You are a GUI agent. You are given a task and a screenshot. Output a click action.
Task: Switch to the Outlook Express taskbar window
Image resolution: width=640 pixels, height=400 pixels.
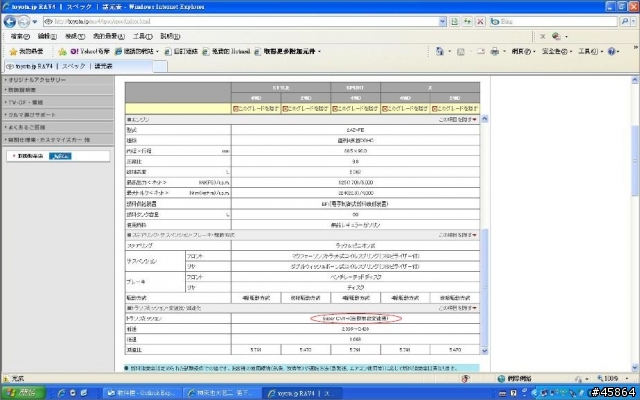pyautogui.click(x=141, y=393)
